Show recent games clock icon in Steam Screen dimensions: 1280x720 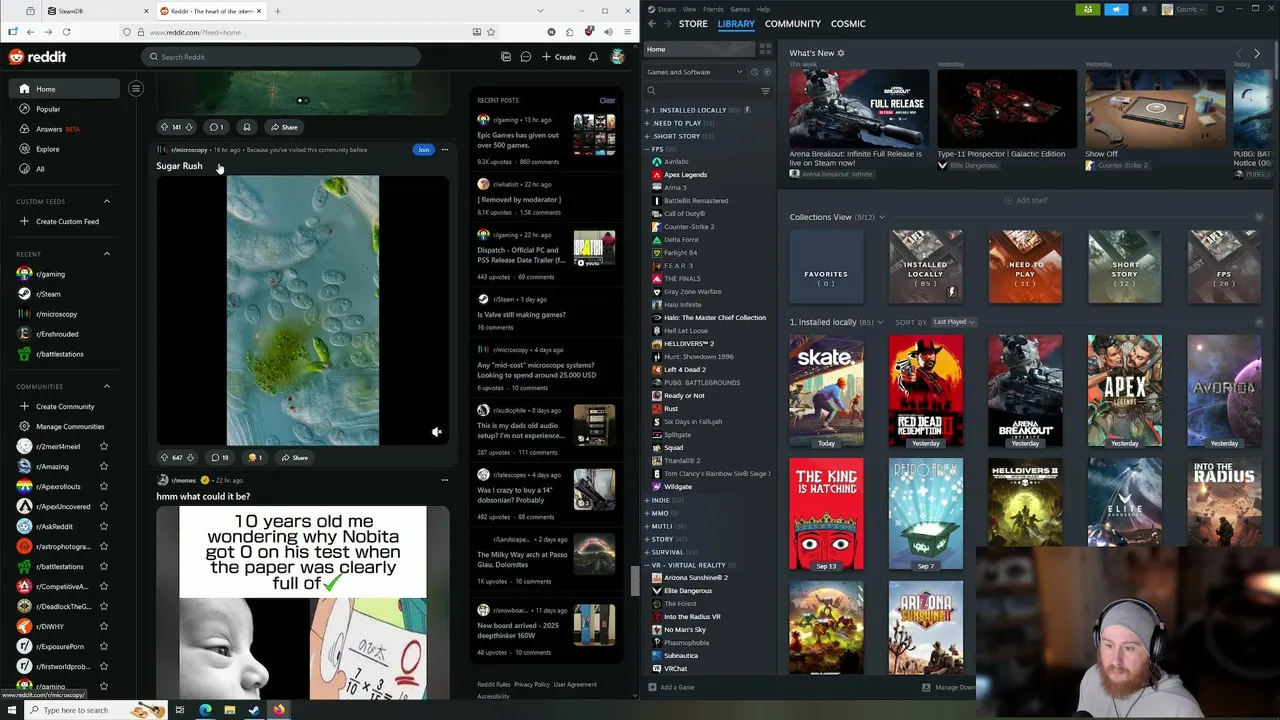click(755, 72)
